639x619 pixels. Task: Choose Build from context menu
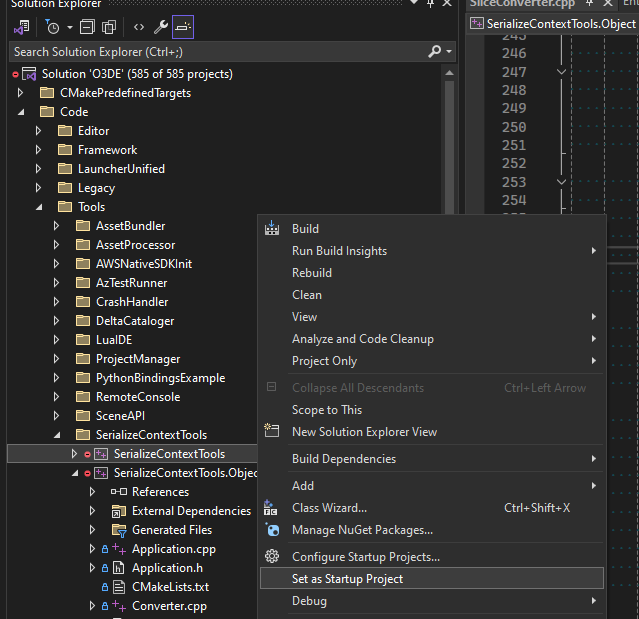[x=432, y=229]
